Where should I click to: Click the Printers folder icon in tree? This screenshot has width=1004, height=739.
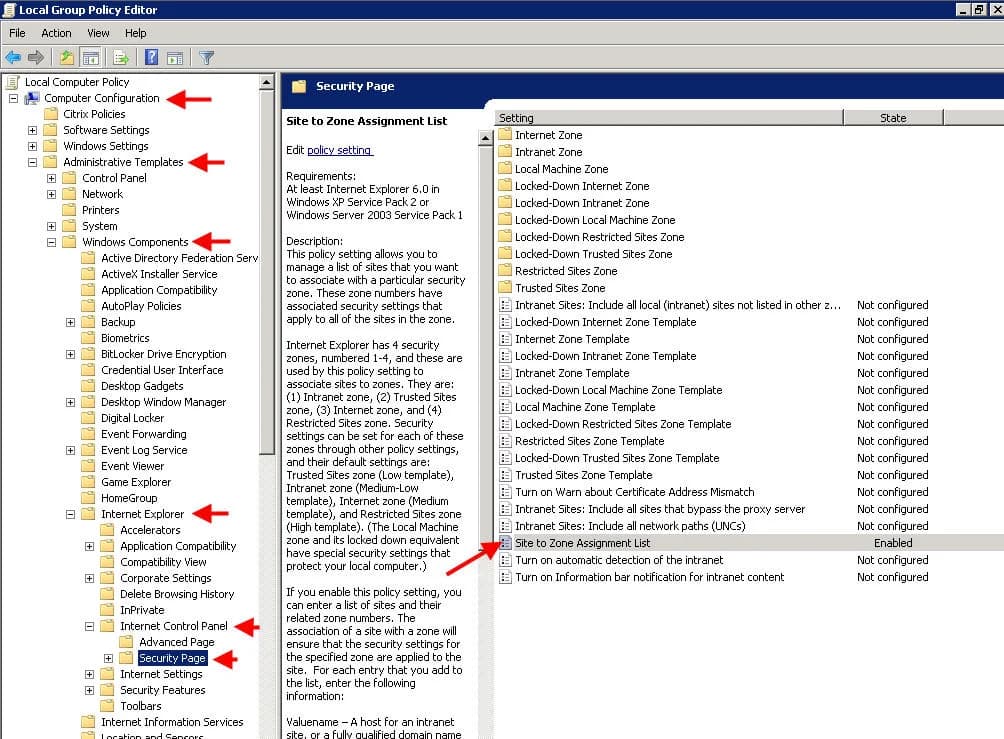click(69, 210)
